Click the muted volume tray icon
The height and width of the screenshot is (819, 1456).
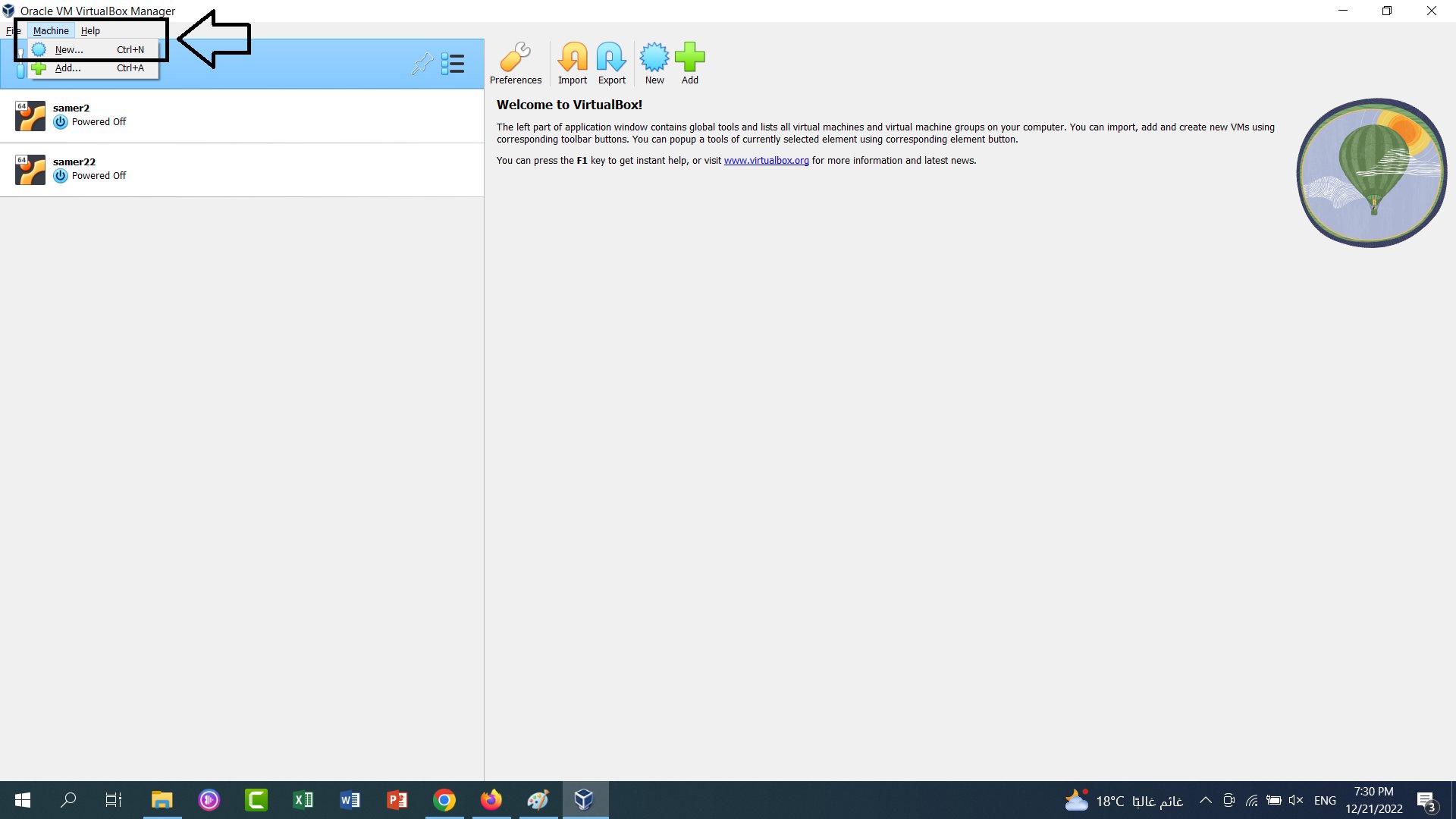tap(1296, 800)
